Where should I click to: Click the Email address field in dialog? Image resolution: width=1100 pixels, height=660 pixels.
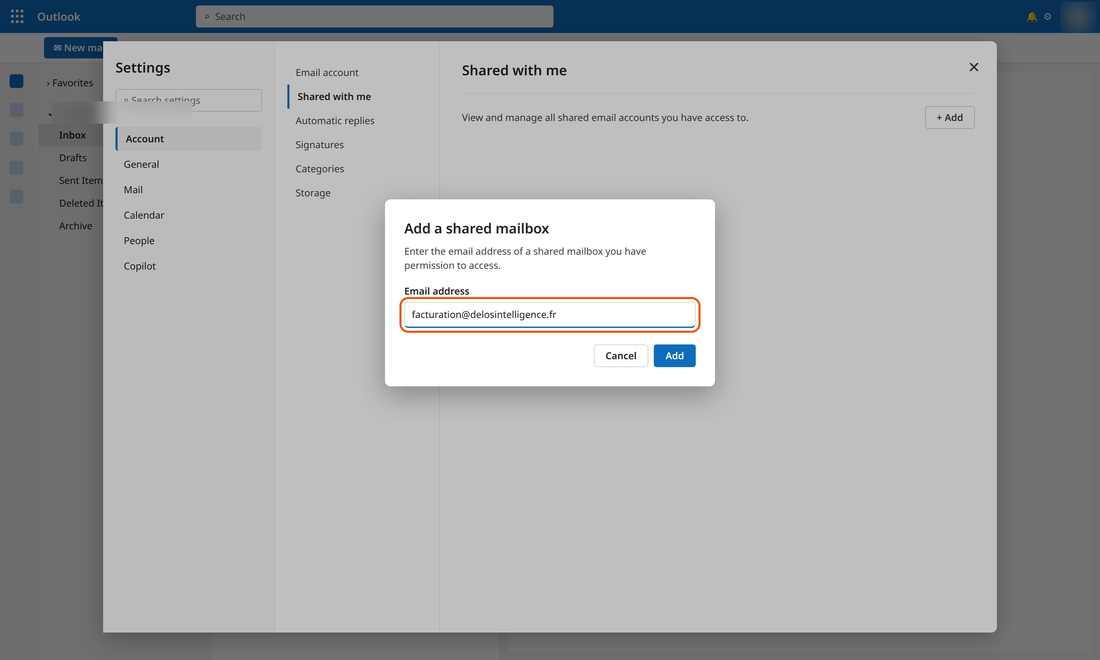tap(549, 315)
